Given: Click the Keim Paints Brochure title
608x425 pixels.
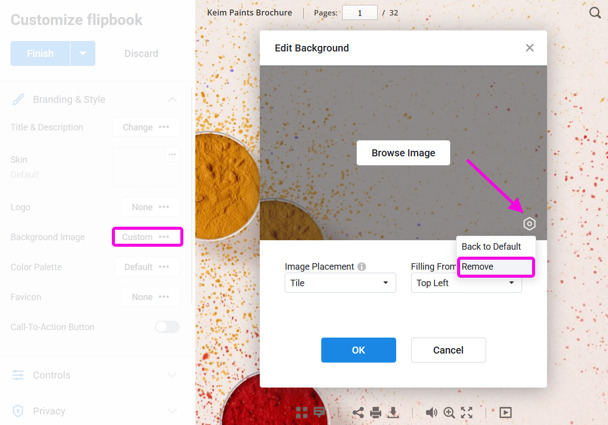Looking at the screenshot, I should 249,12.
